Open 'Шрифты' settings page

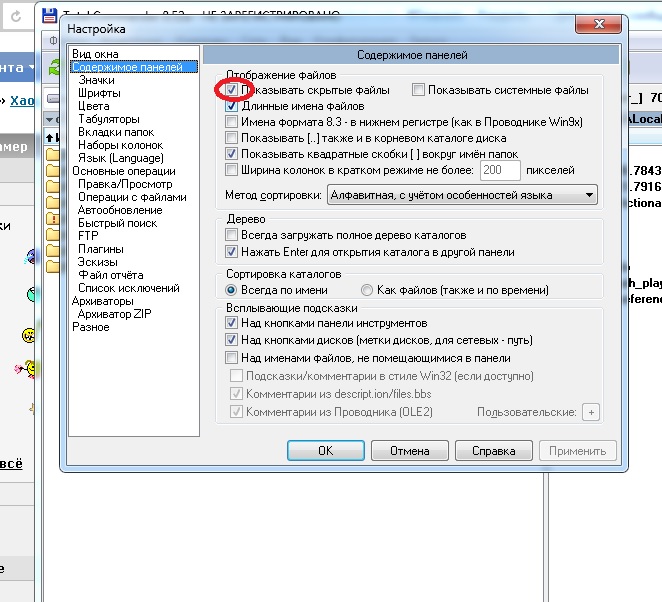pyautogui.click(x=99, y=93)
